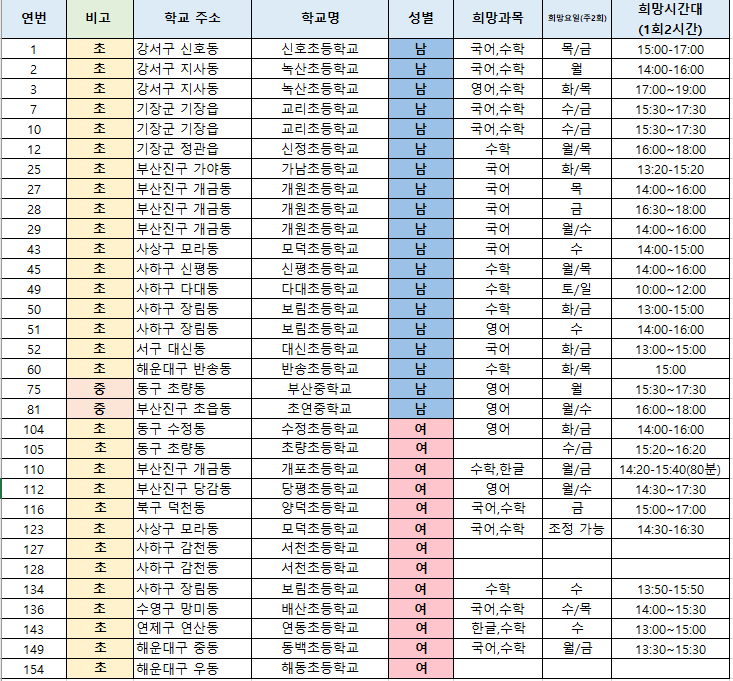This screenshot has width=733, height=681.
Task: Select cell 대신초등학교
Action: click(x=320, y=349)
